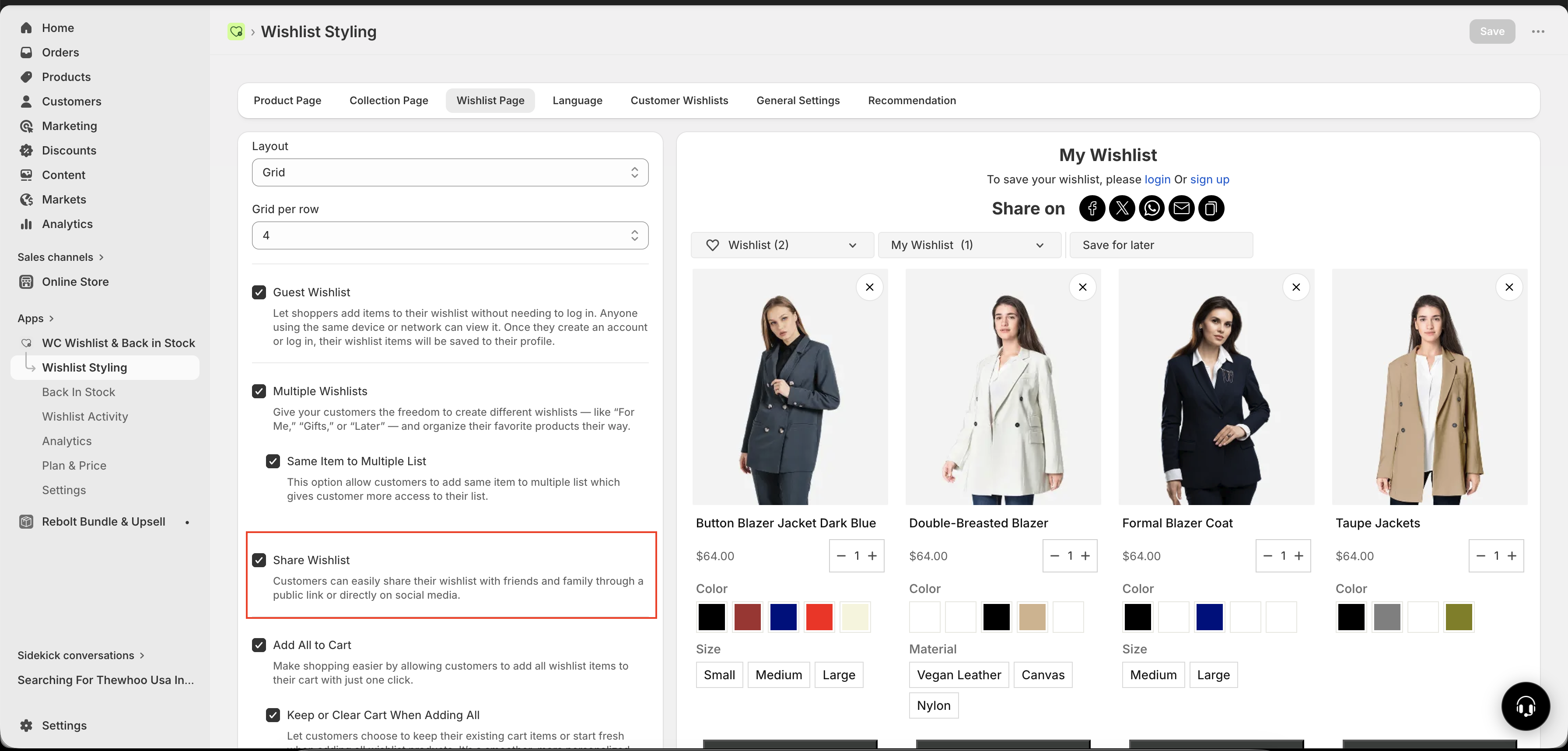Viewport: 1568px width, 751px height.
Task: Click the login link
Action: (1157, 180)
